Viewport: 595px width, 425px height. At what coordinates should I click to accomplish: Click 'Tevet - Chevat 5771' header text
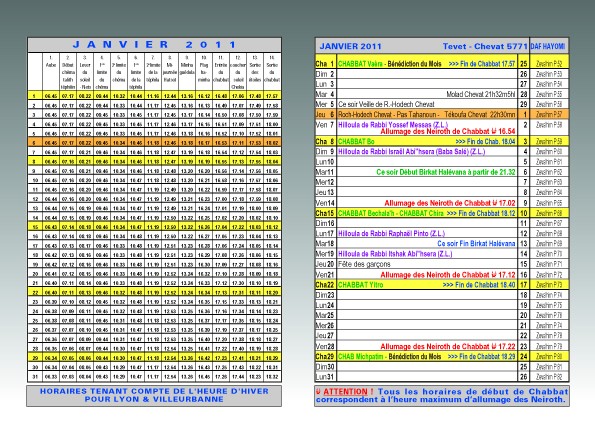[485, 46]
